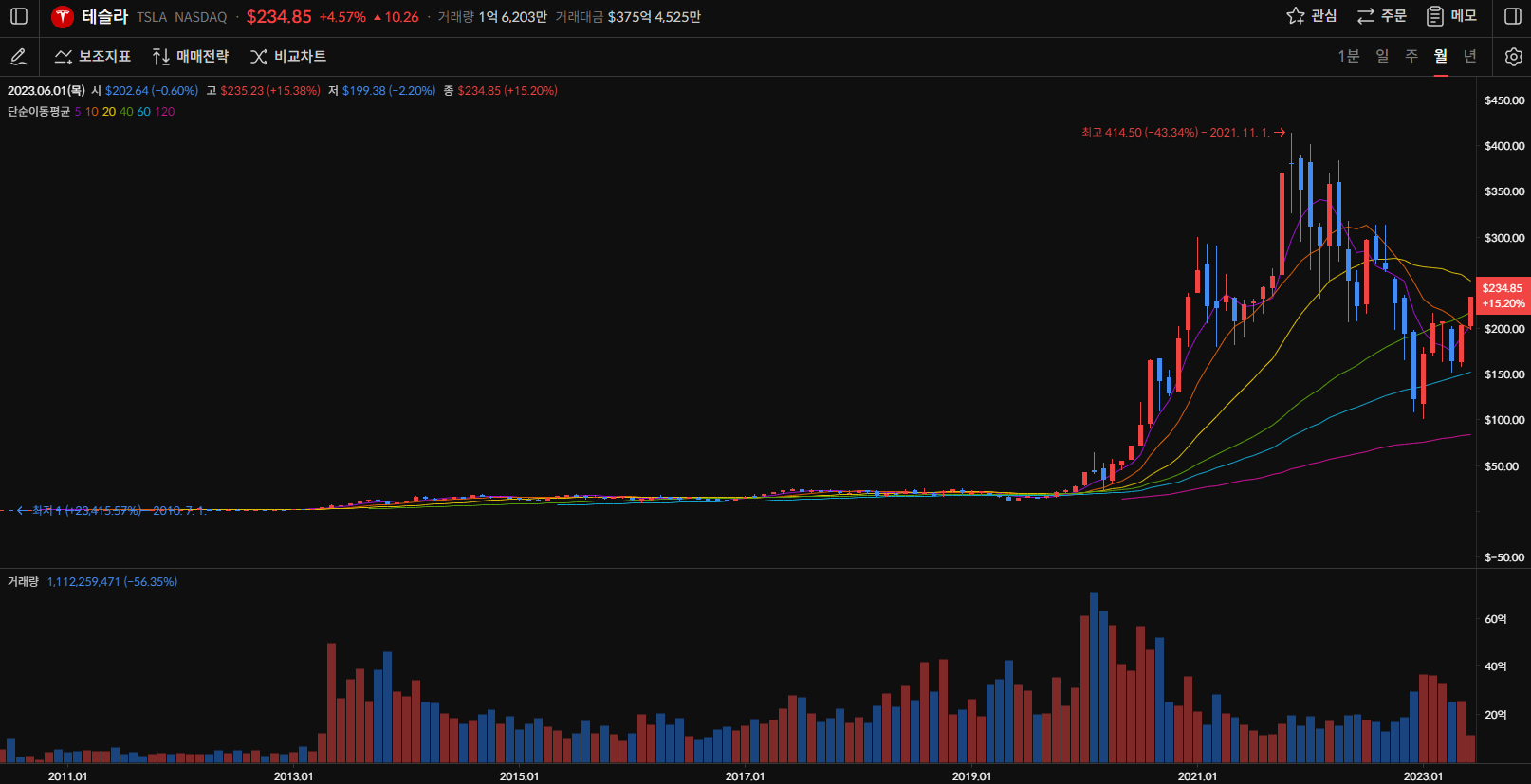Click the 저 $199.38 low value

coord(381,91)
